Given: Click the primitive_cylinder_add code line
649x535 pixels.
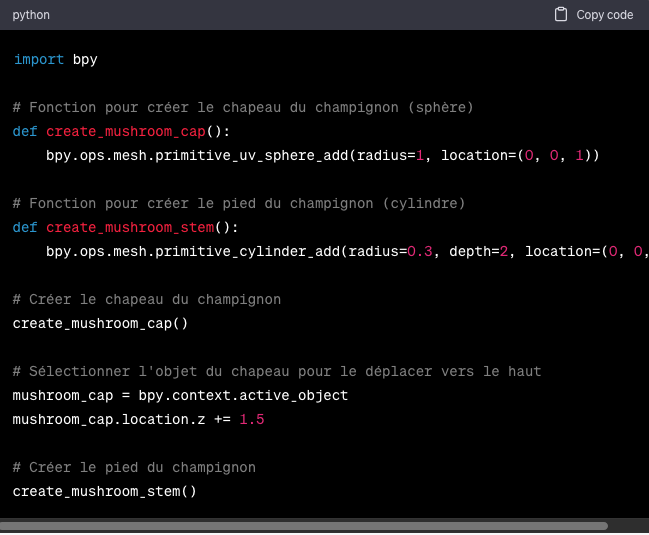Looking at the screenshot, I should [x=347, y=252].
